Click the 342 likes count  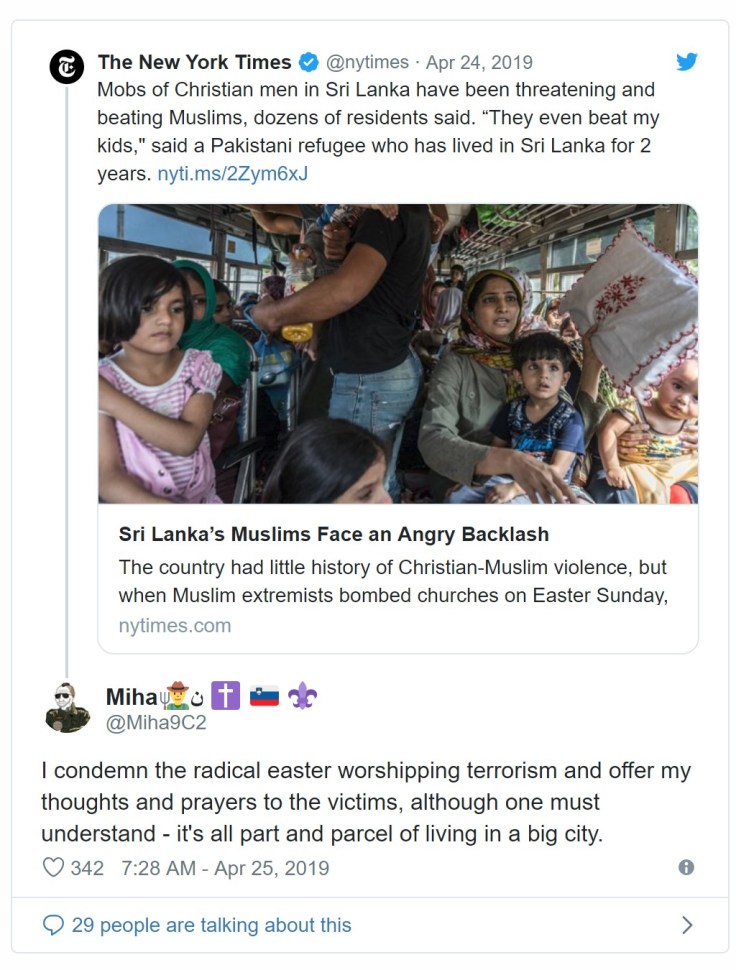point(87,868)
